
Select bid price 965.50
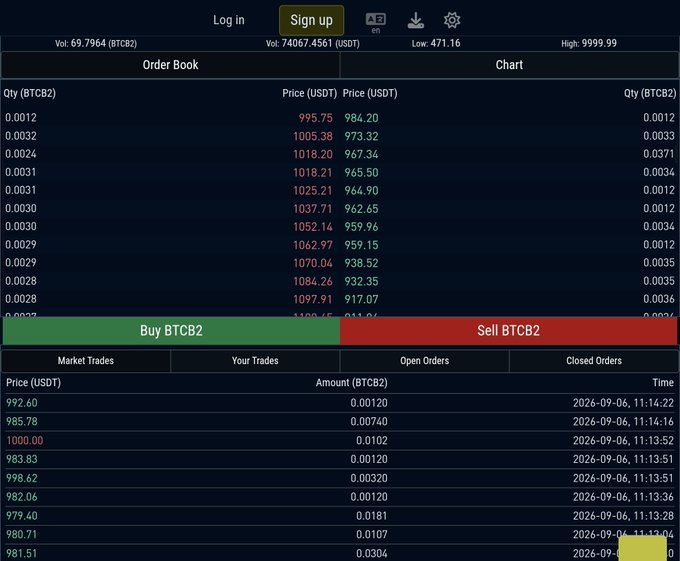tap(361, 173)
